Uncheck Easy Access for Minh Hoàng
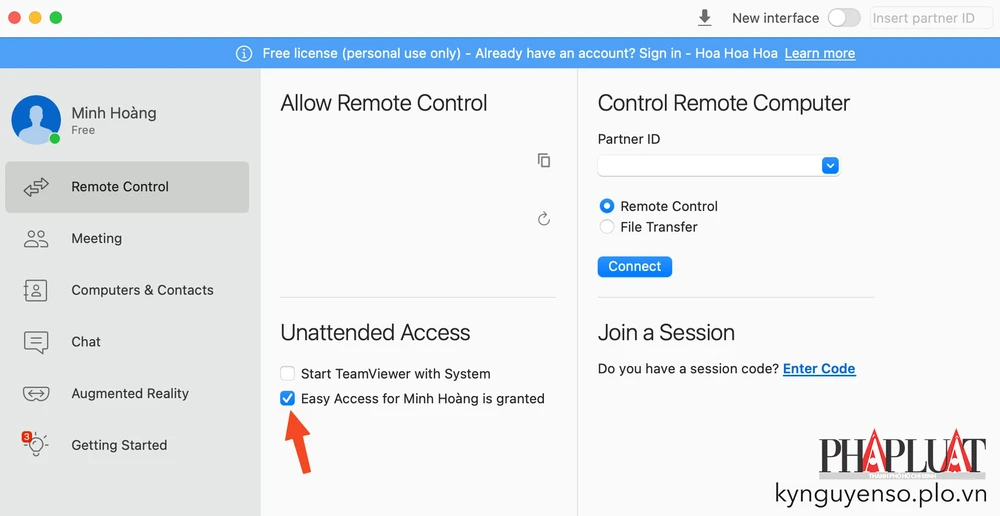Viewport: 1000px width, 516px height. coord(288,399)
